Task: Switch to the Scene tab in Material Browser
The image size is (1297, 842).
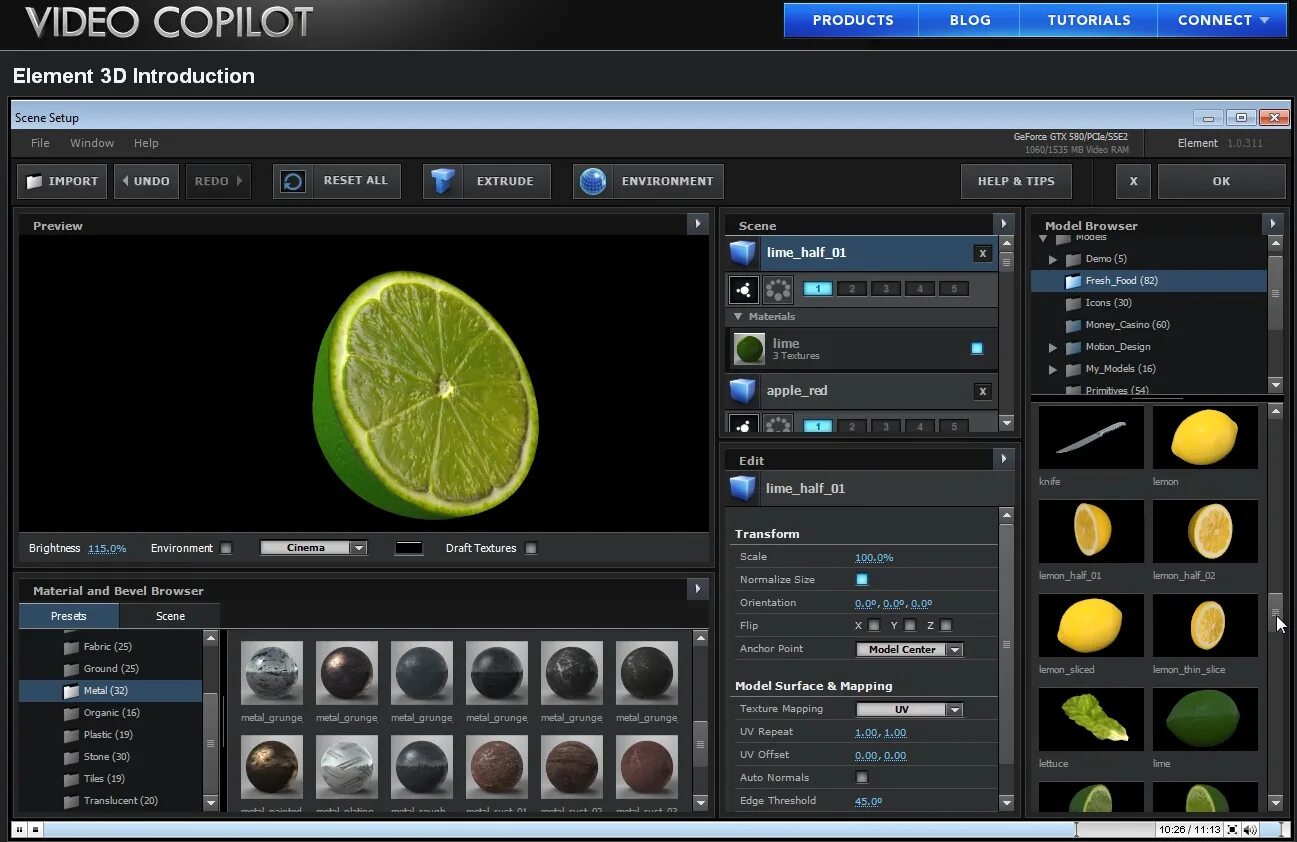Action: pos(170,616)
